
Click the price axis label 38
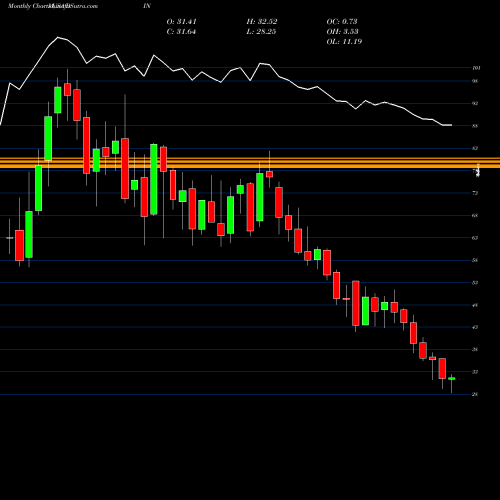475,349
